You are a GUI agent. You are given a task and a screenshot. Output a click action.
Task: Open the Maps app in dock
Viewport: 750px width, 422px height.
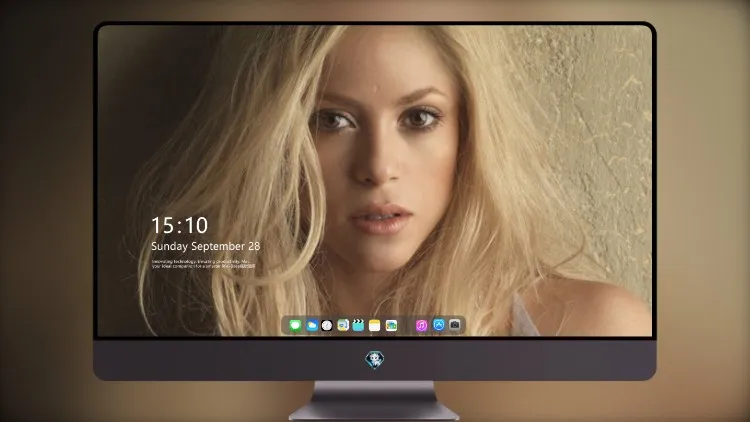click(x=342, y=325)
